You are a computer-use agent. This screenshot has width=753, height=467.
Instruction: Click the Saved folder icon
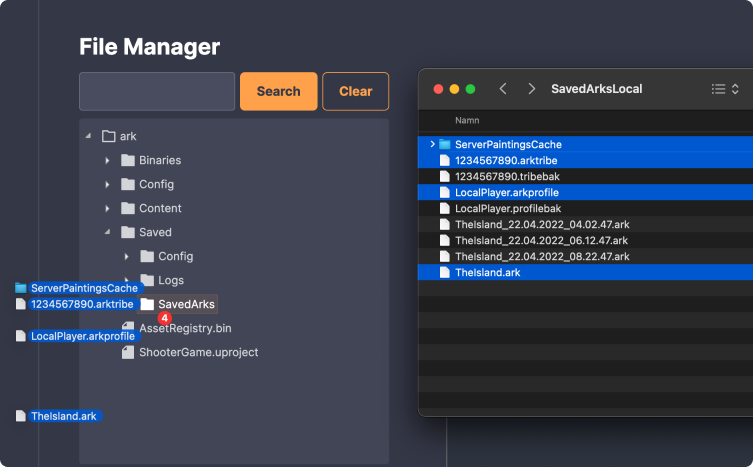(128, 232)
